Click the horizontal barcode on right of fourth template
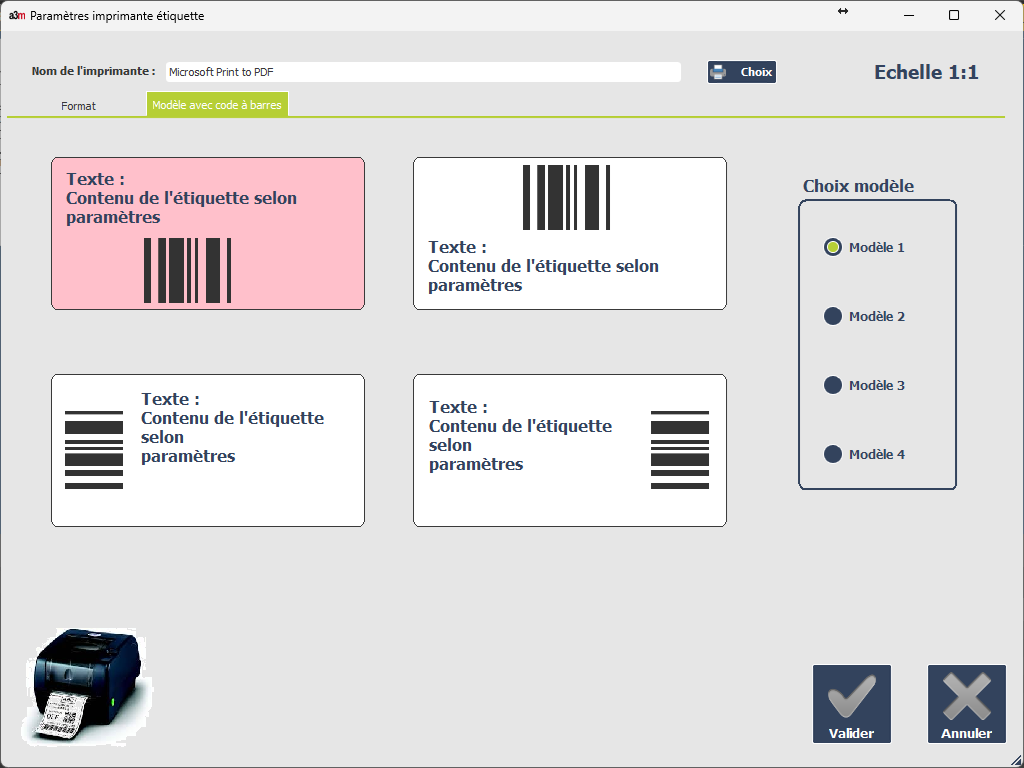 (680, 449)
